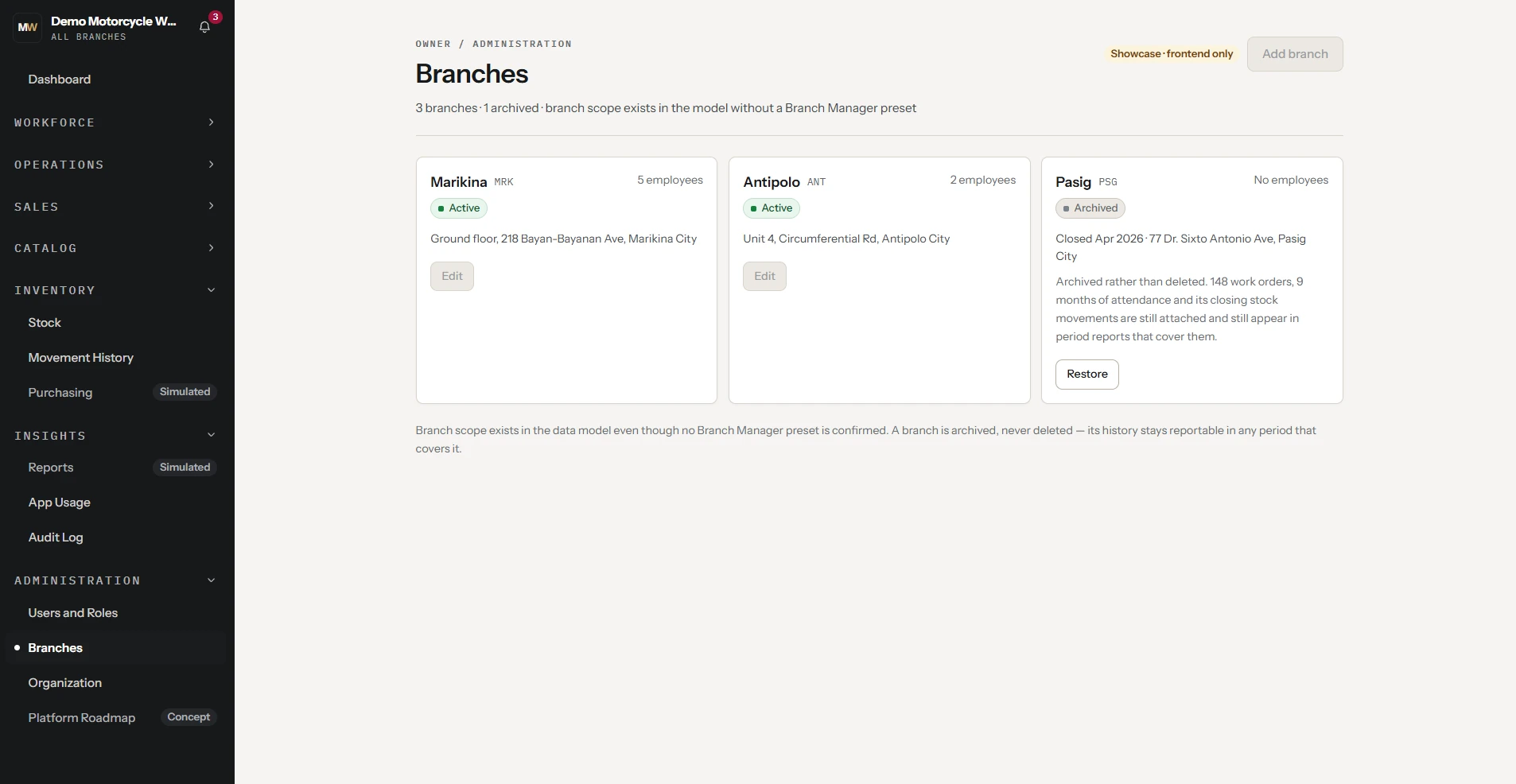Click the Concept badge on Platform Roadmap
The image size is (1516, 784).
[x=189, y=717]
